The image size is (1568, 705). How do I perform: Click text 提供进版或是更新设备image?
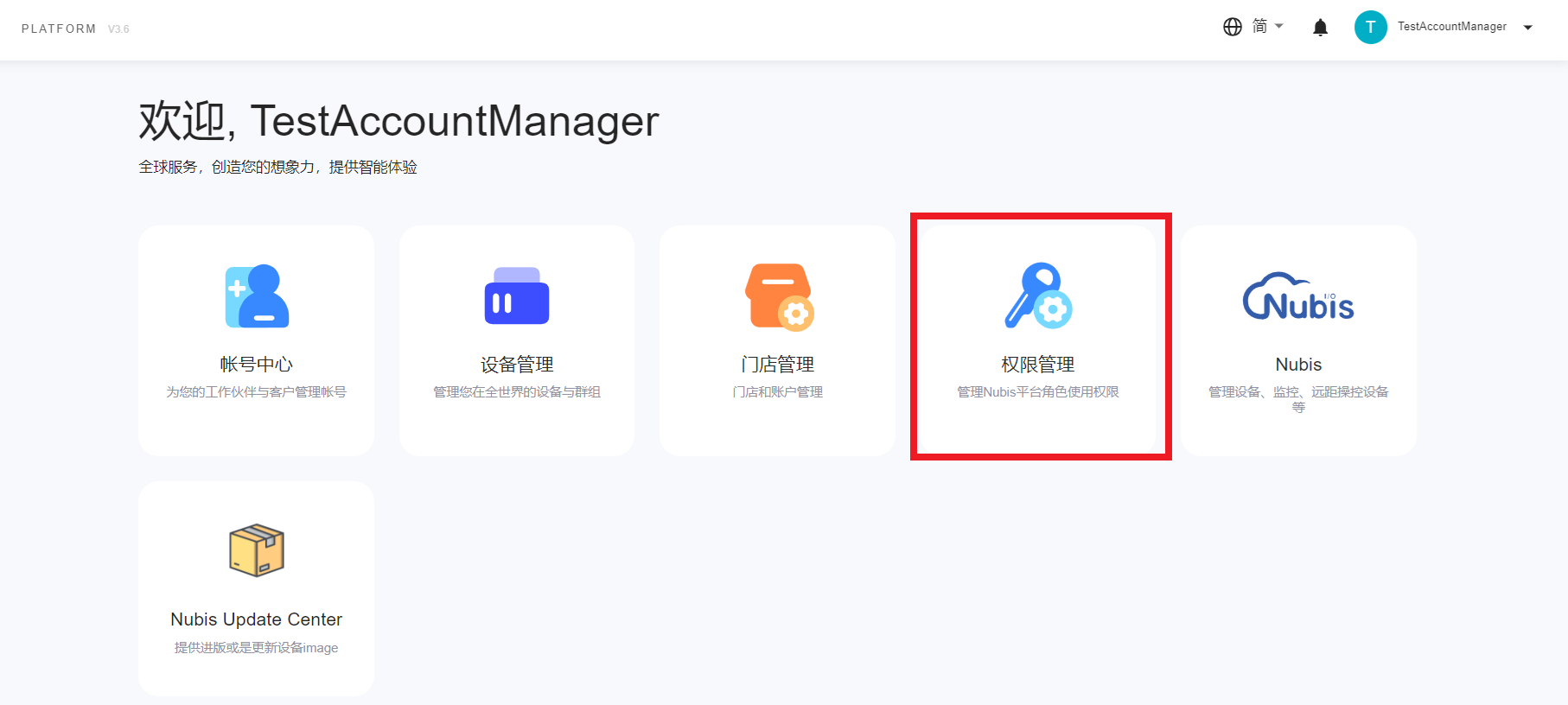[x=257, y=648]
